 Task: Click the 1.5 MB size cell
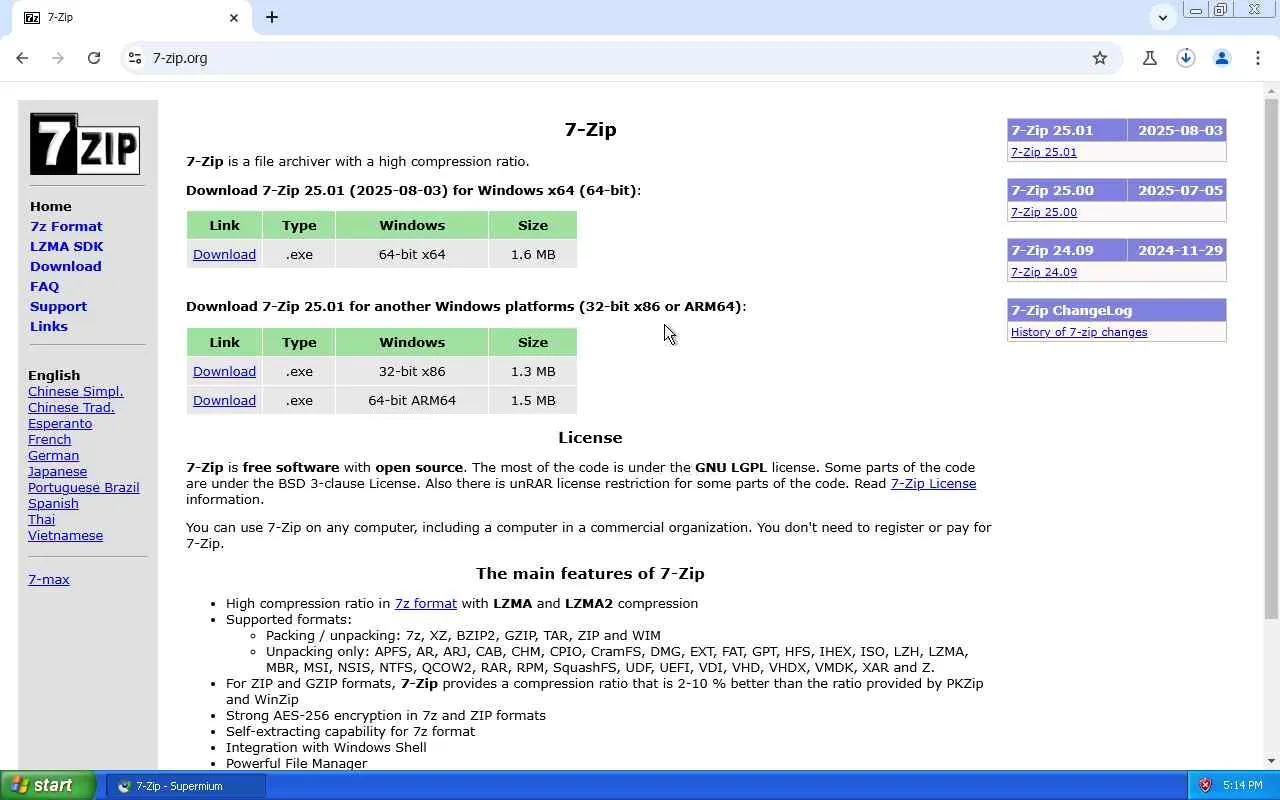[533, 400]
